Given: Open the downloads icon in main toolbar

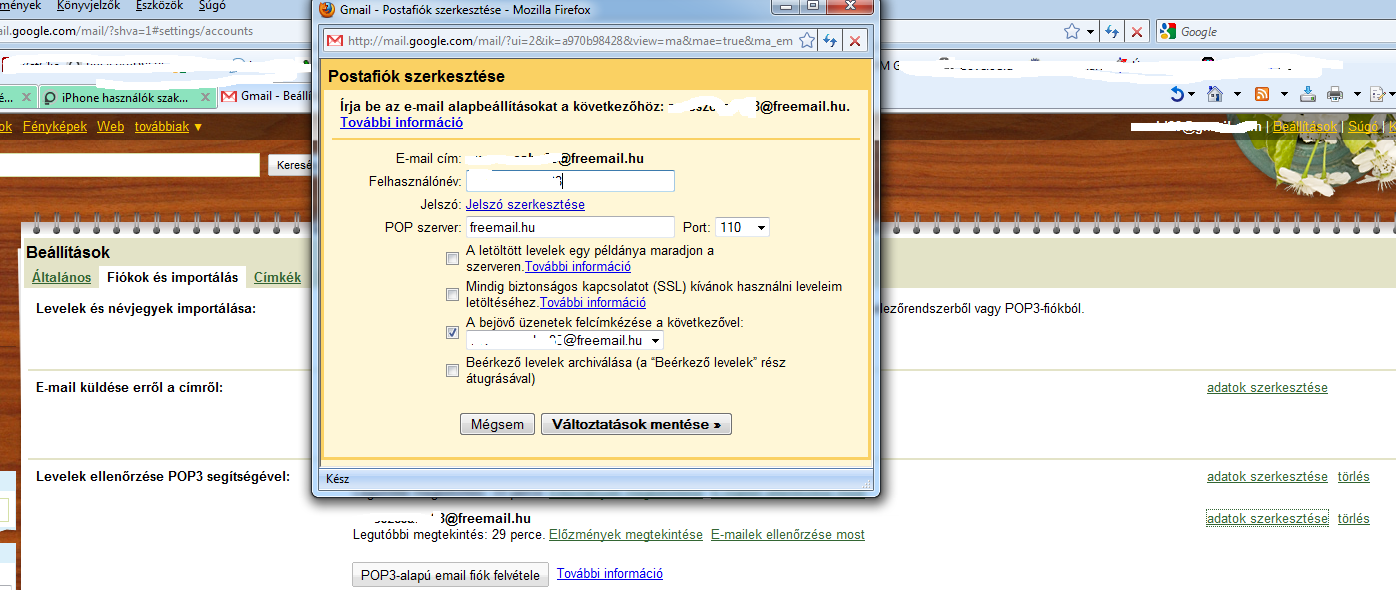Looking at the screenshot, I should click(x=1308, y=94).
